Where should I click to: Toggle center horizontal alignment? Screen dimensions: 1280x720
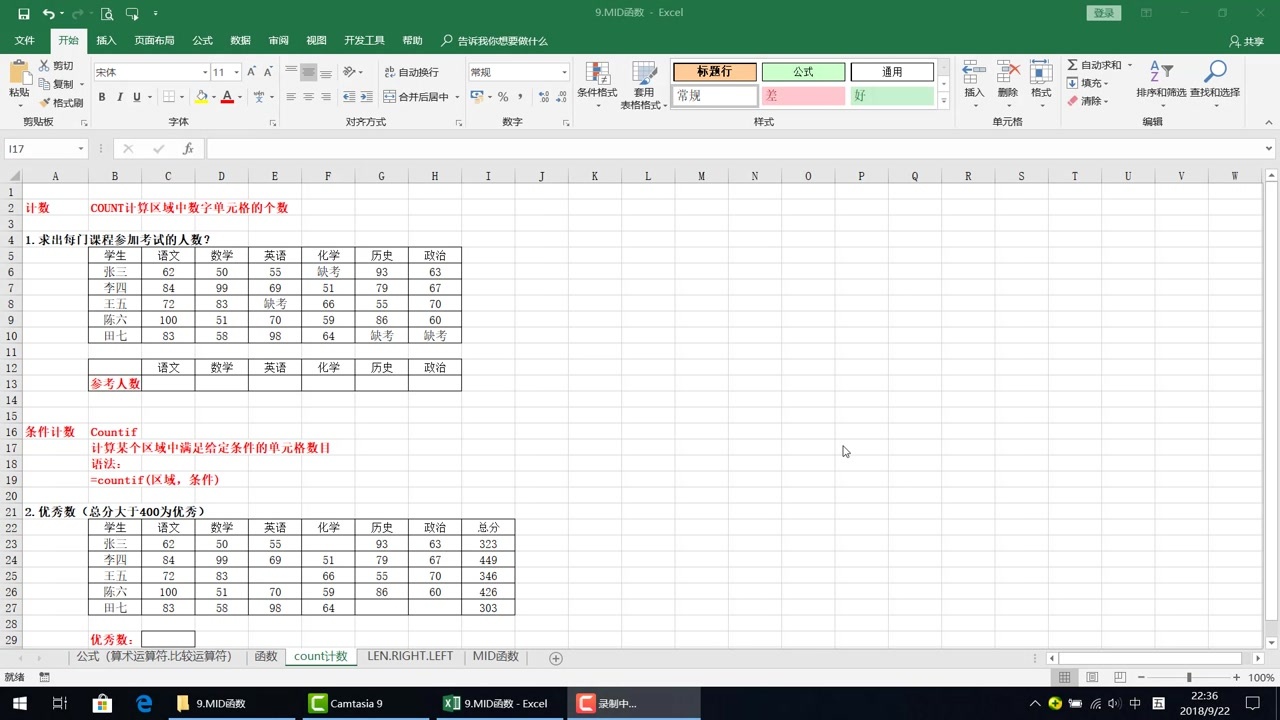pyautogui.click(x=309, y=97)
